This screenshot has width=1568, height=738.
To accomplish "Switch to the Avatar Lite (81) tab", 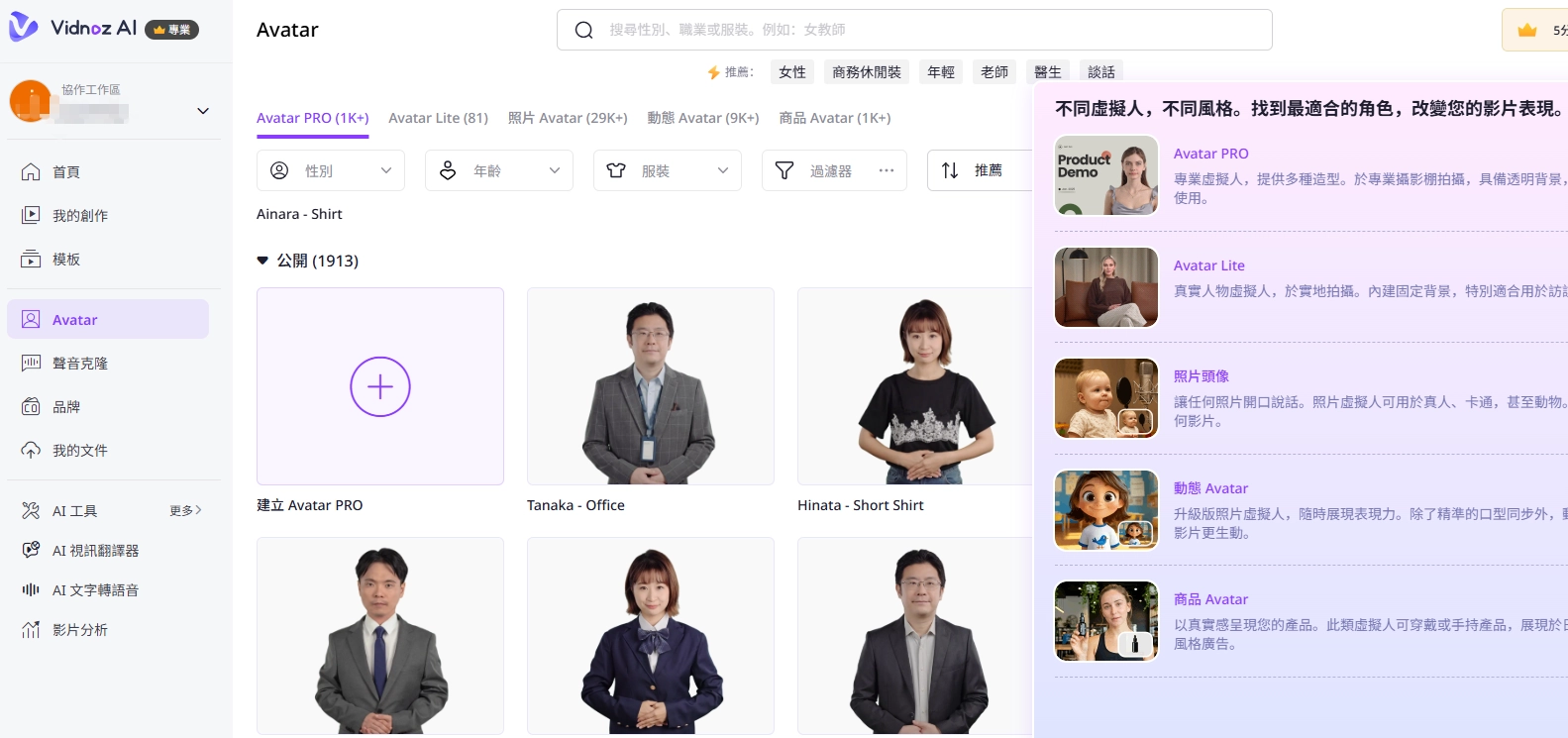I will pos(438,118).
